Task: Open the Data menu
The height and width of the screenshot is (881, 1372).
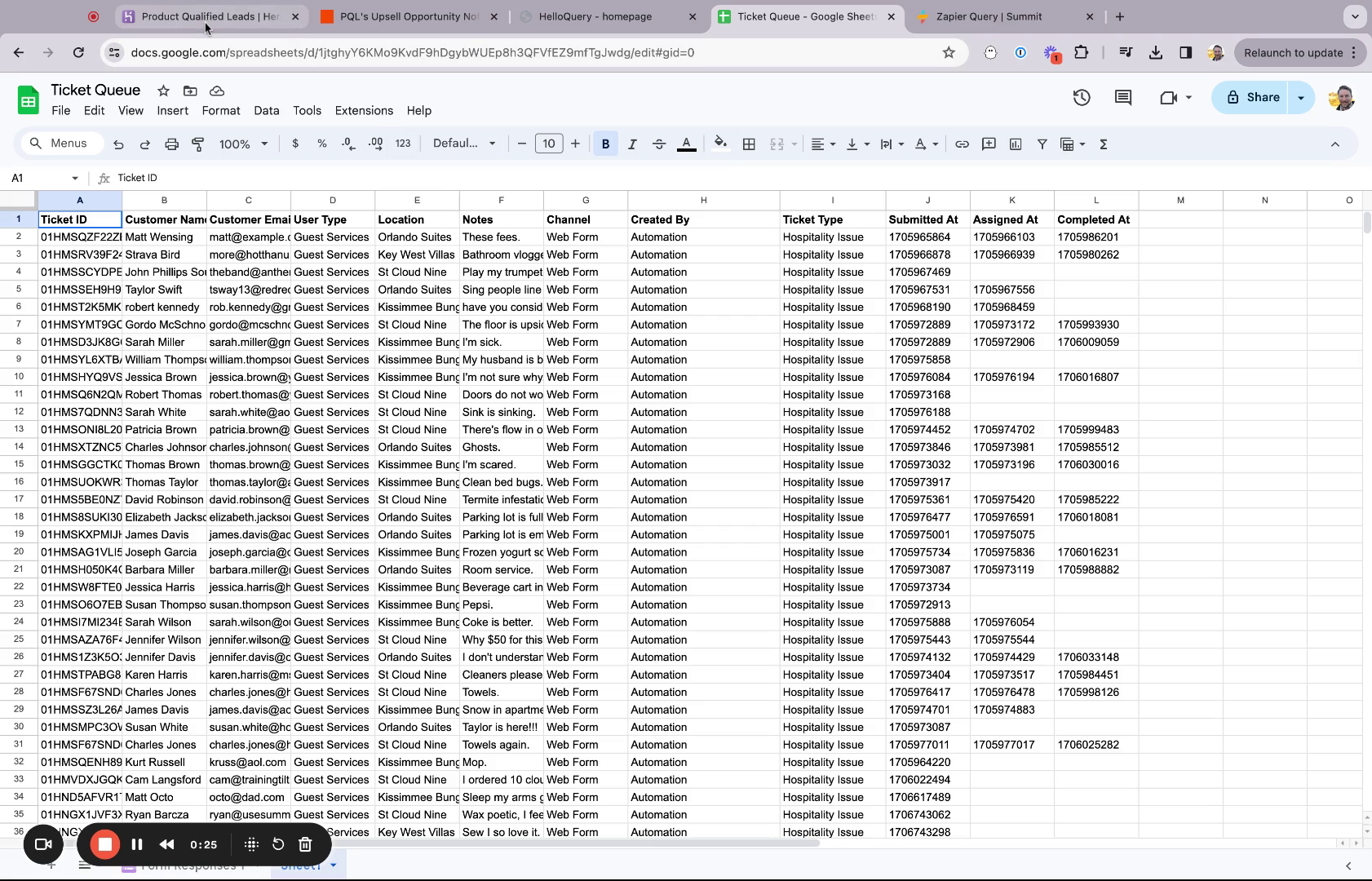Action: coord(267,110)
